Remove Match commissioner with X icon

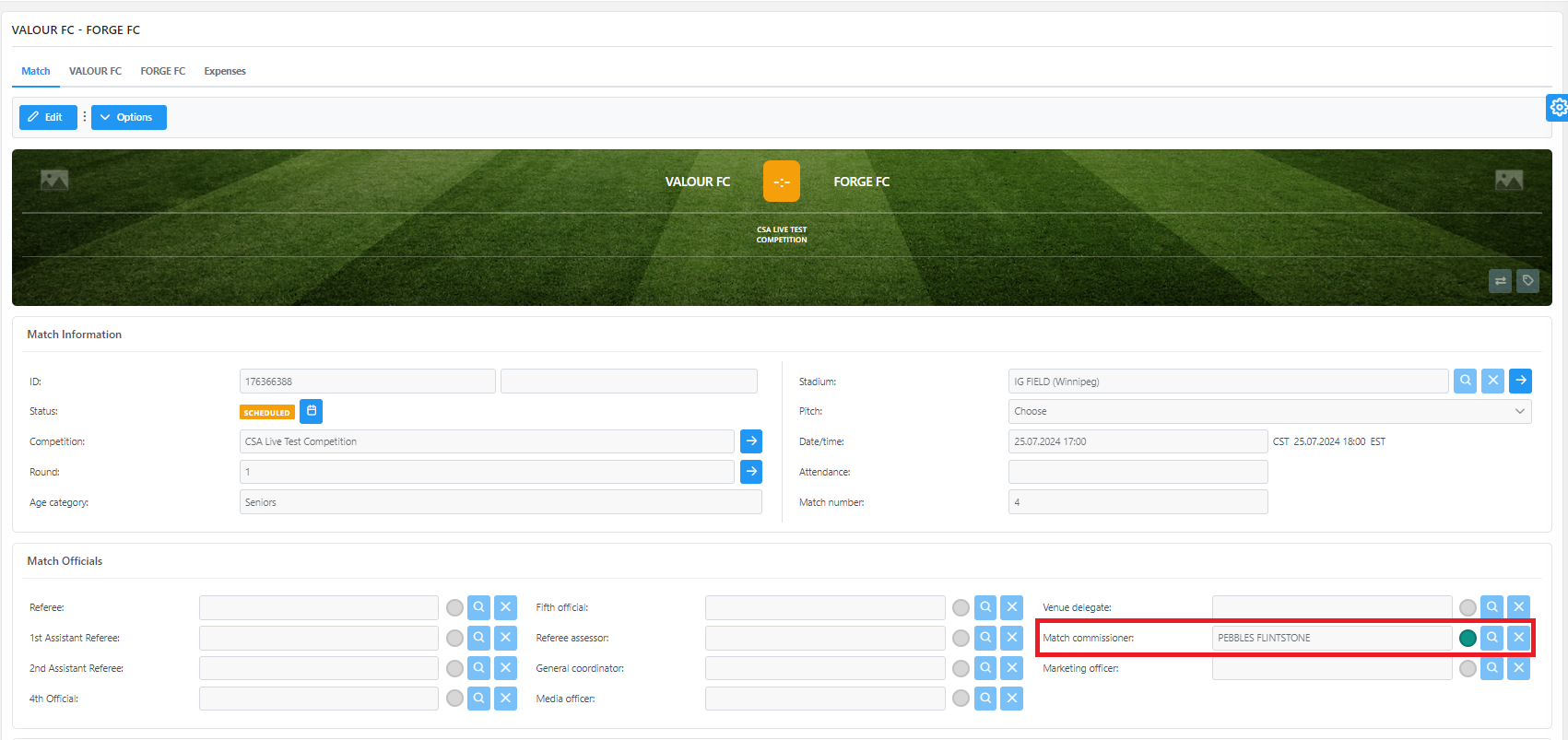(1518, 638)
